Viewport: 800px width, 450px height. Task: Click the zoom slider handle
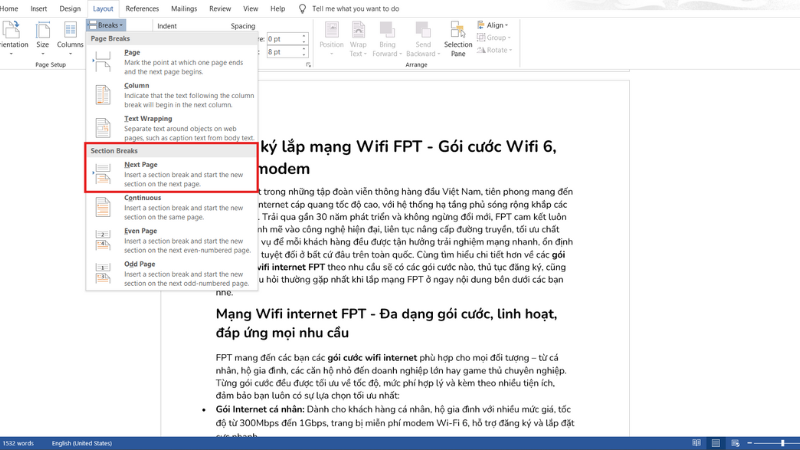tap(783, 443)
